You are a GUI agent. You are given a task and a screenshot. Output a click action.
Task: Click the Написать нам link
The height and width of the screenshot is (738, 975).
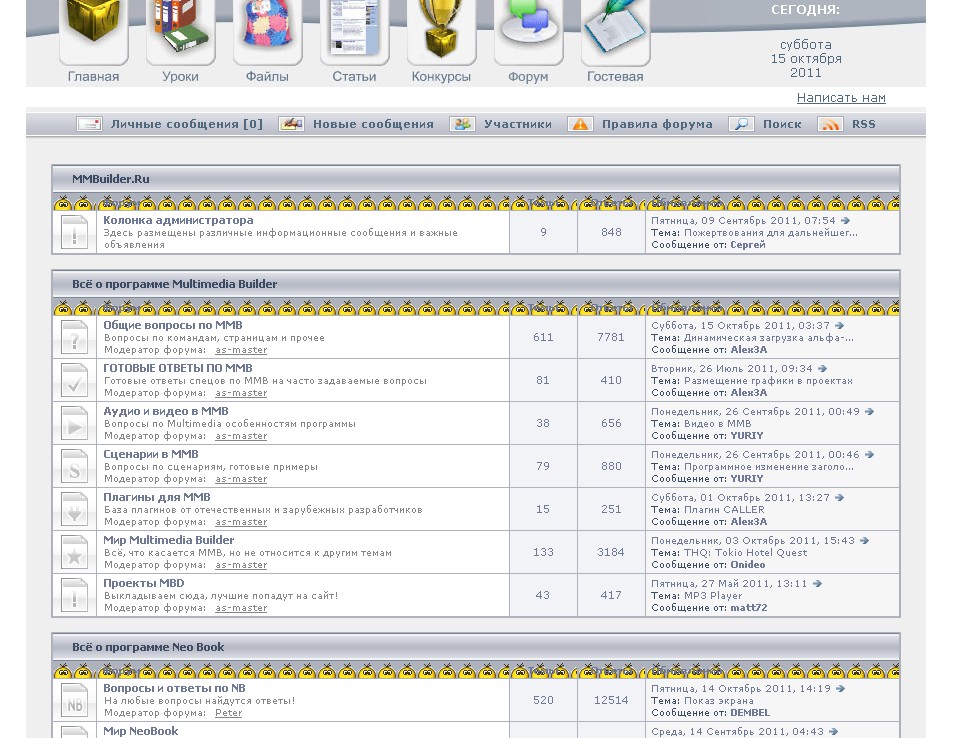[x=841, y=98]
